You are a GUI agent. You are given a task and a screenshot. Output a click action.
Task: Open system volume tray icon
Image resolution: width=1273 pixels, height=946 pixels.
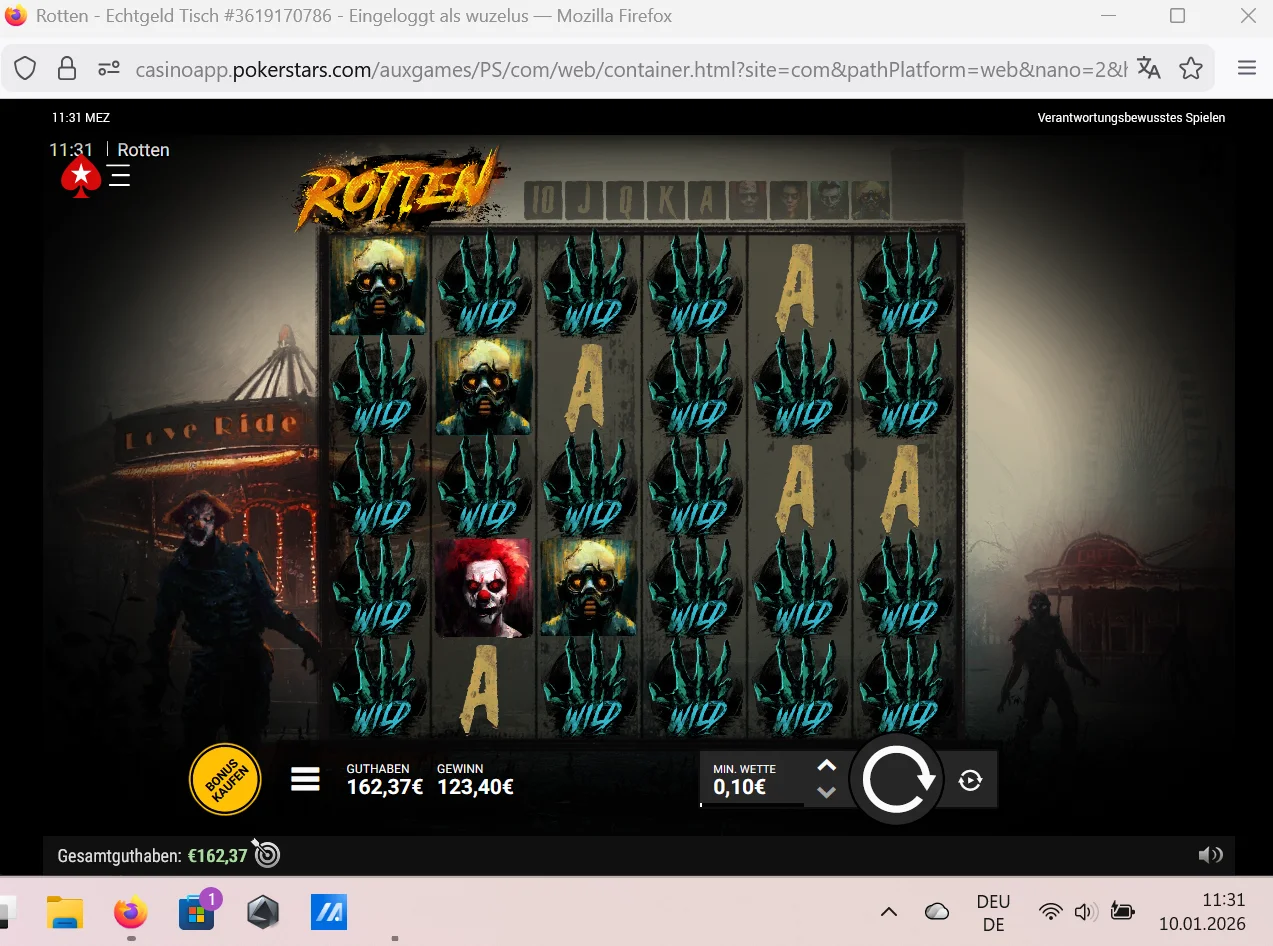[x=1085, y=911]
